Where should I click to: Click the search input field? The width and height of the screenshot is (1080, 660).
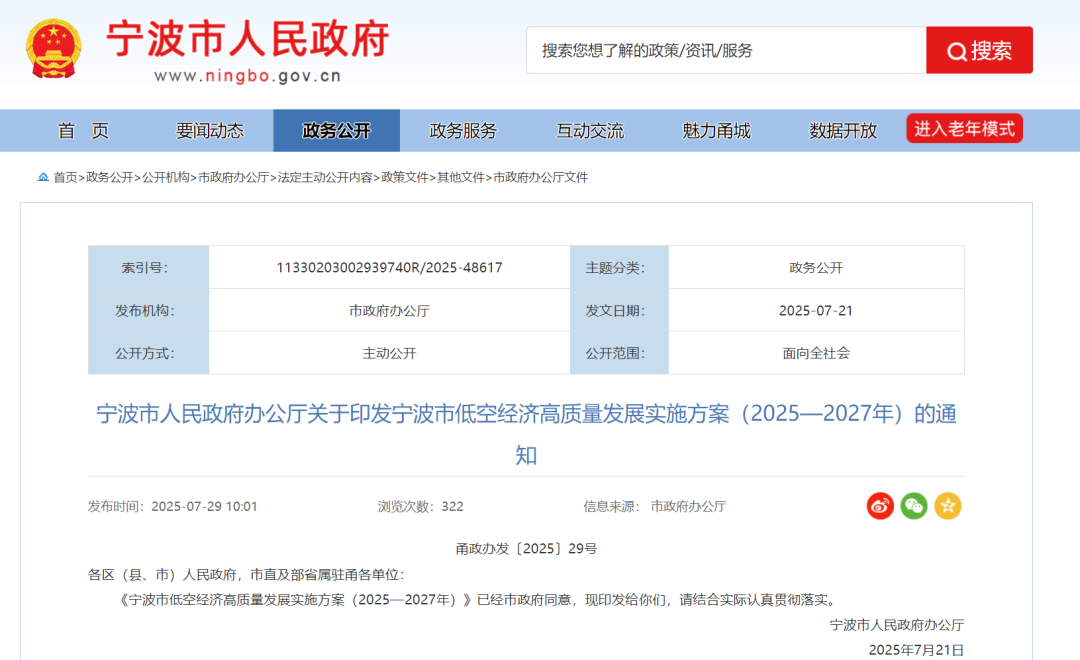pyautogui.click(x=726, y=50)
